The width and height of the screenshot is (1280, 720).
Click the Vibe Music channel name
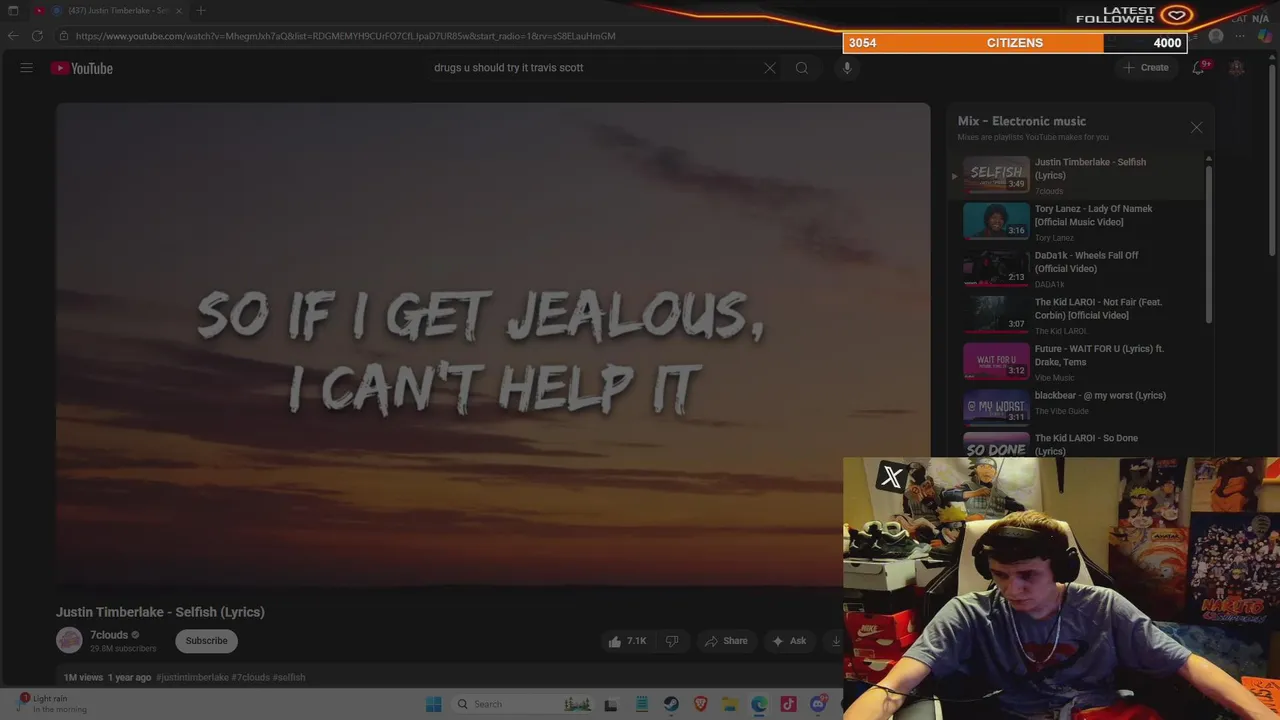point(1054,378)
